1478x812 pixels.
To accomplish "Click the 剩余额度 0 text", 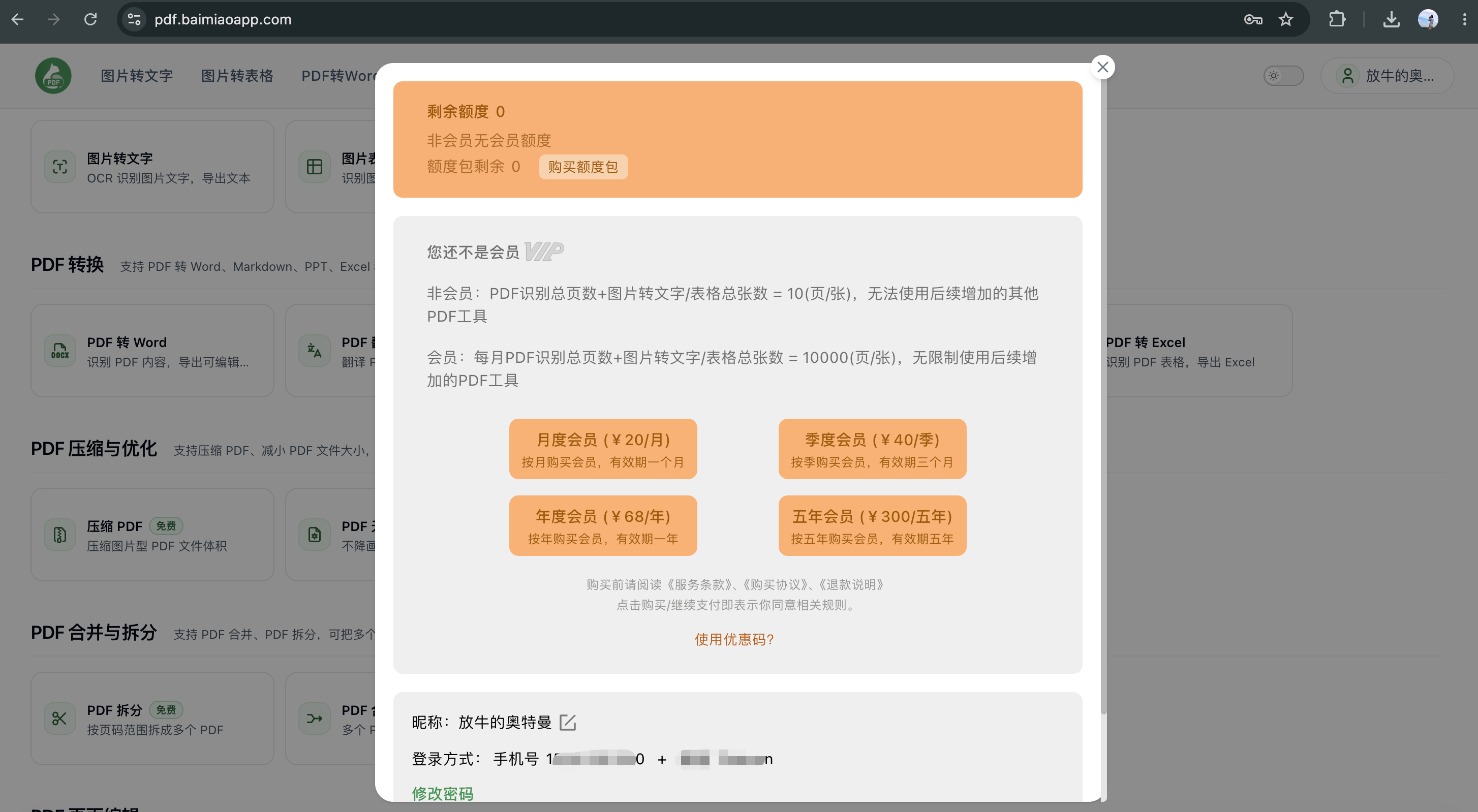I will point(466,111).
